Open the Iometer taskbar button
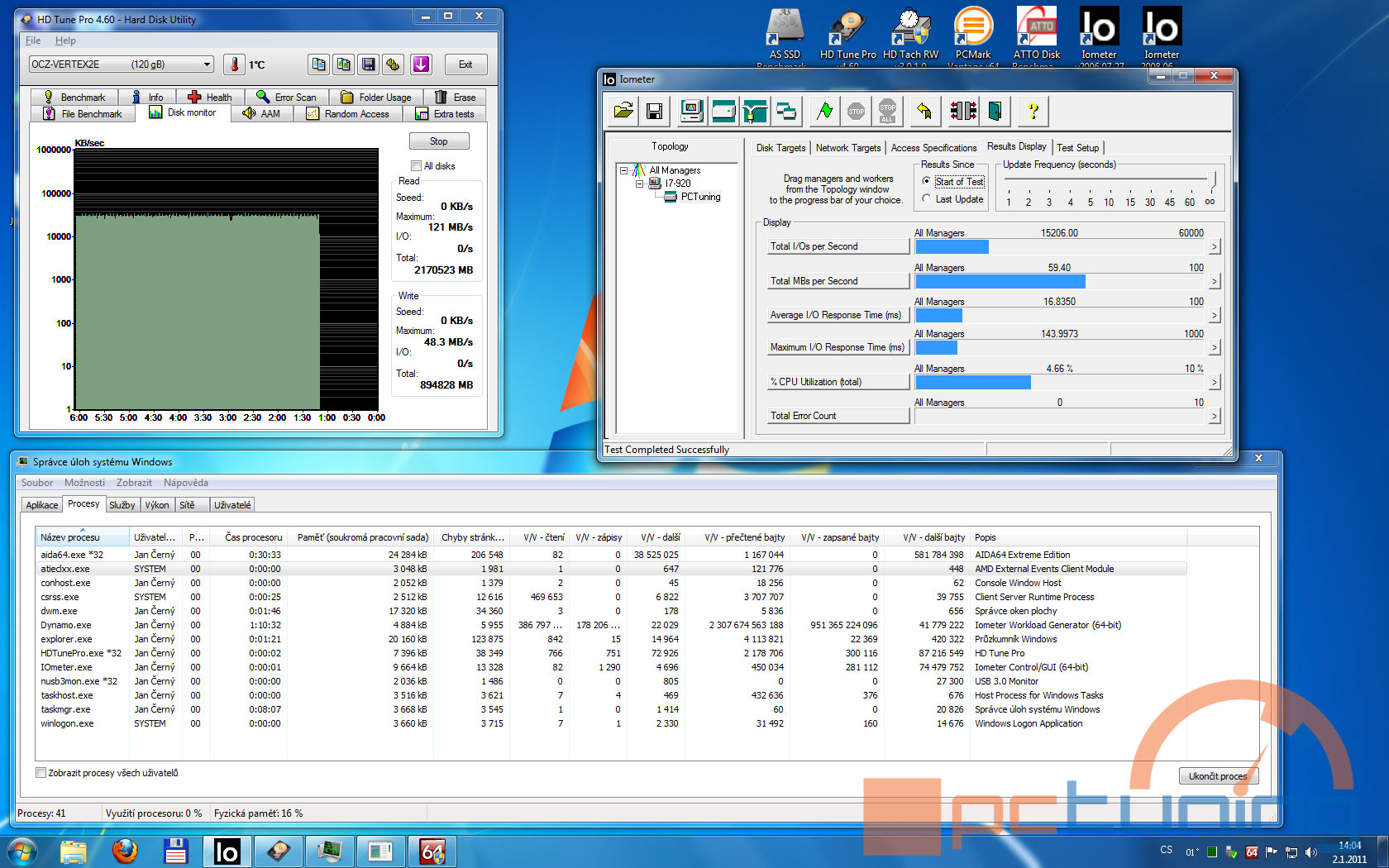 227,851
